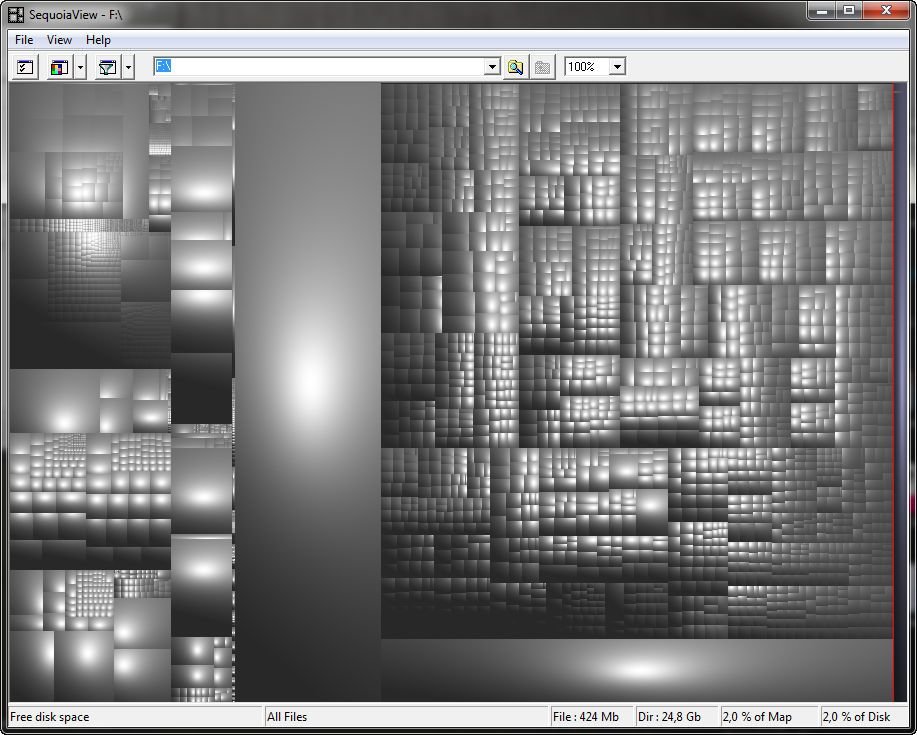Click the go up one folder icon
The height and width of the screenshot is (735, 917).
[542, 67]
